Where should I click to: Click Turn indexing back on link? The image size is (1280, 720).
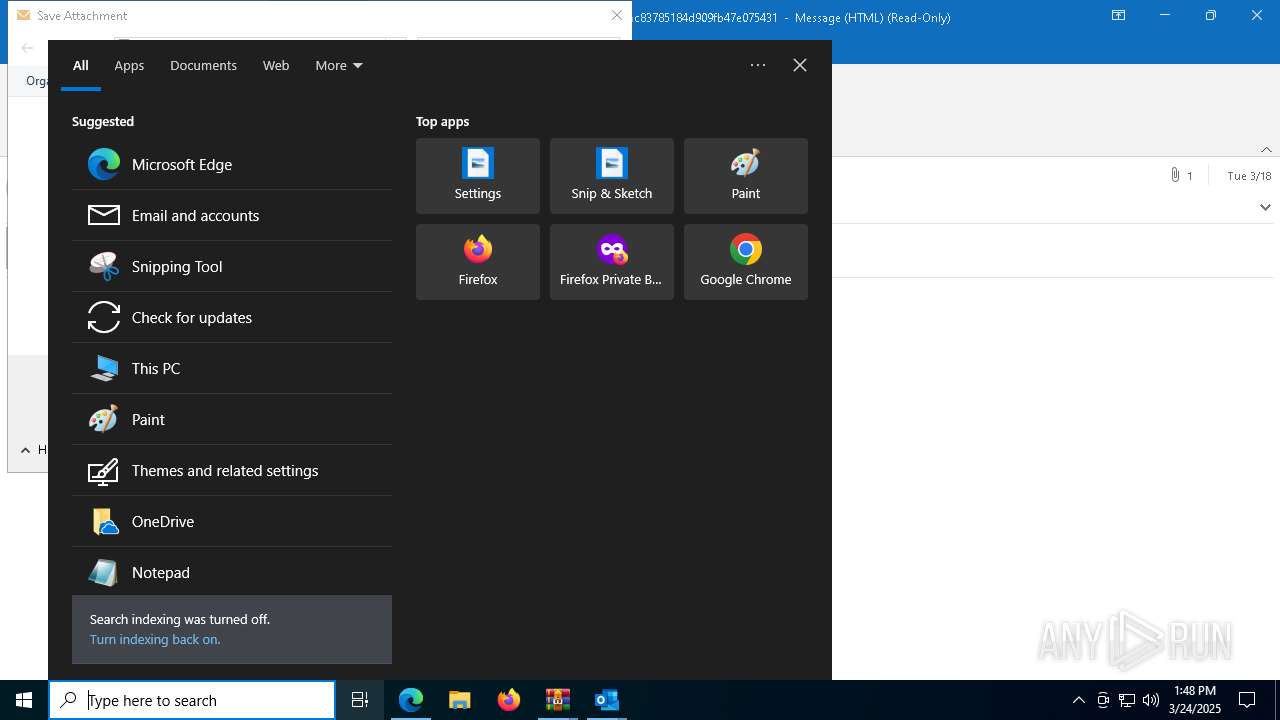point(155,639)
